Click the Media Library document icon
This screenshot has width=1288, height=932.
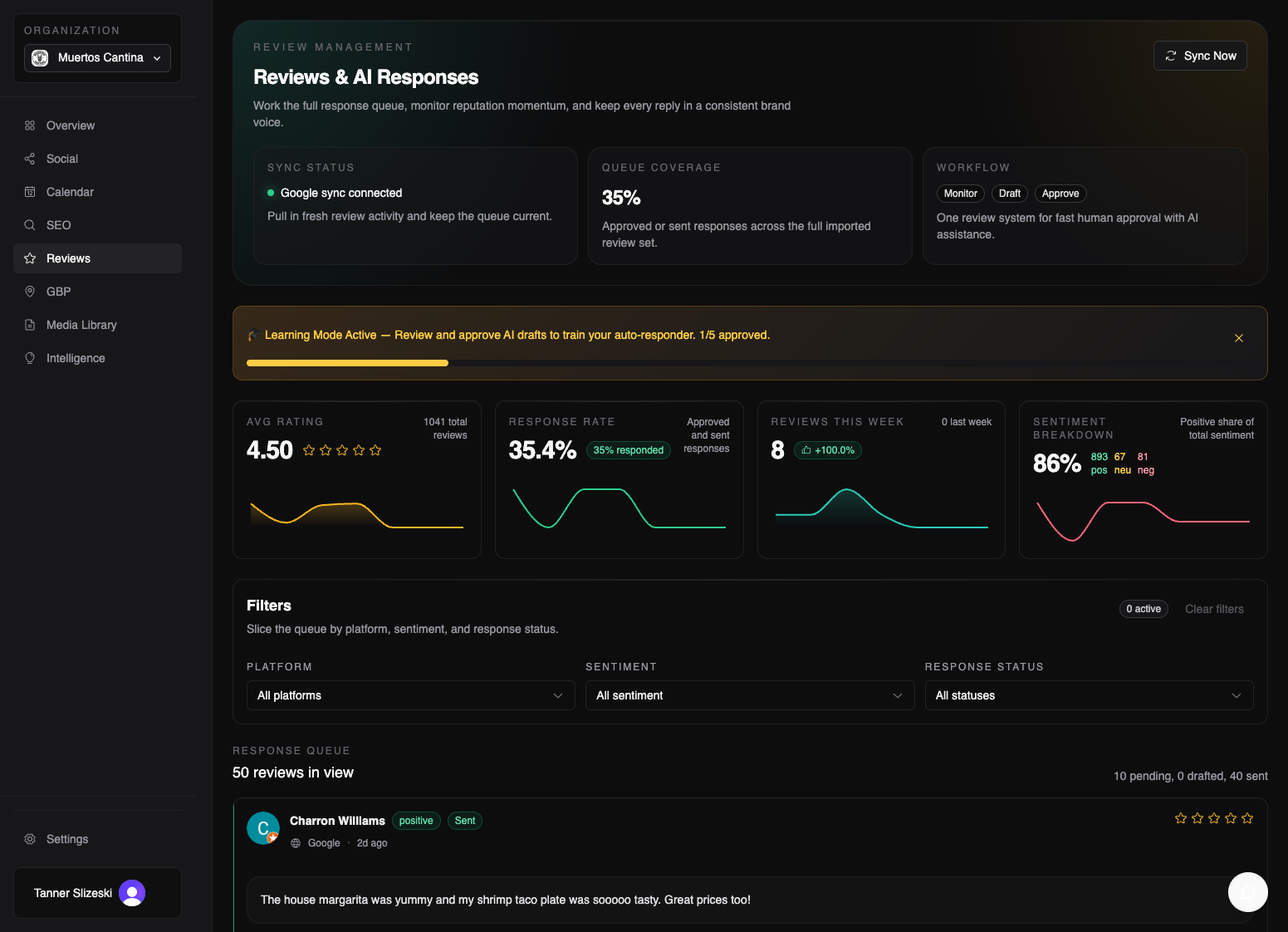[30, 325]
